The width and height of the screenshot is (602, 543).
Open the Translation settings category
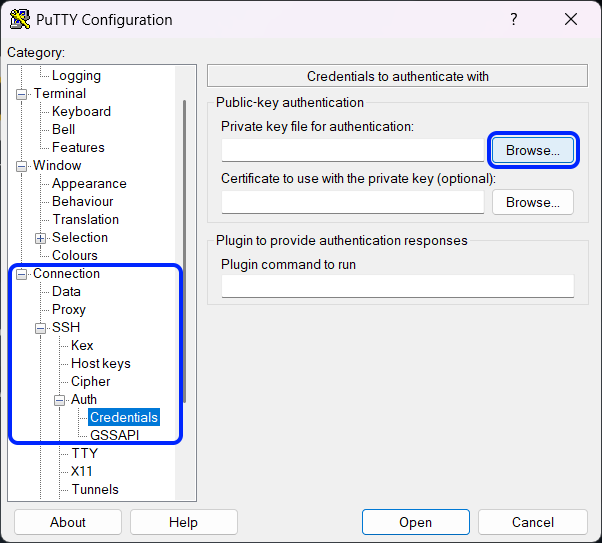86,220
